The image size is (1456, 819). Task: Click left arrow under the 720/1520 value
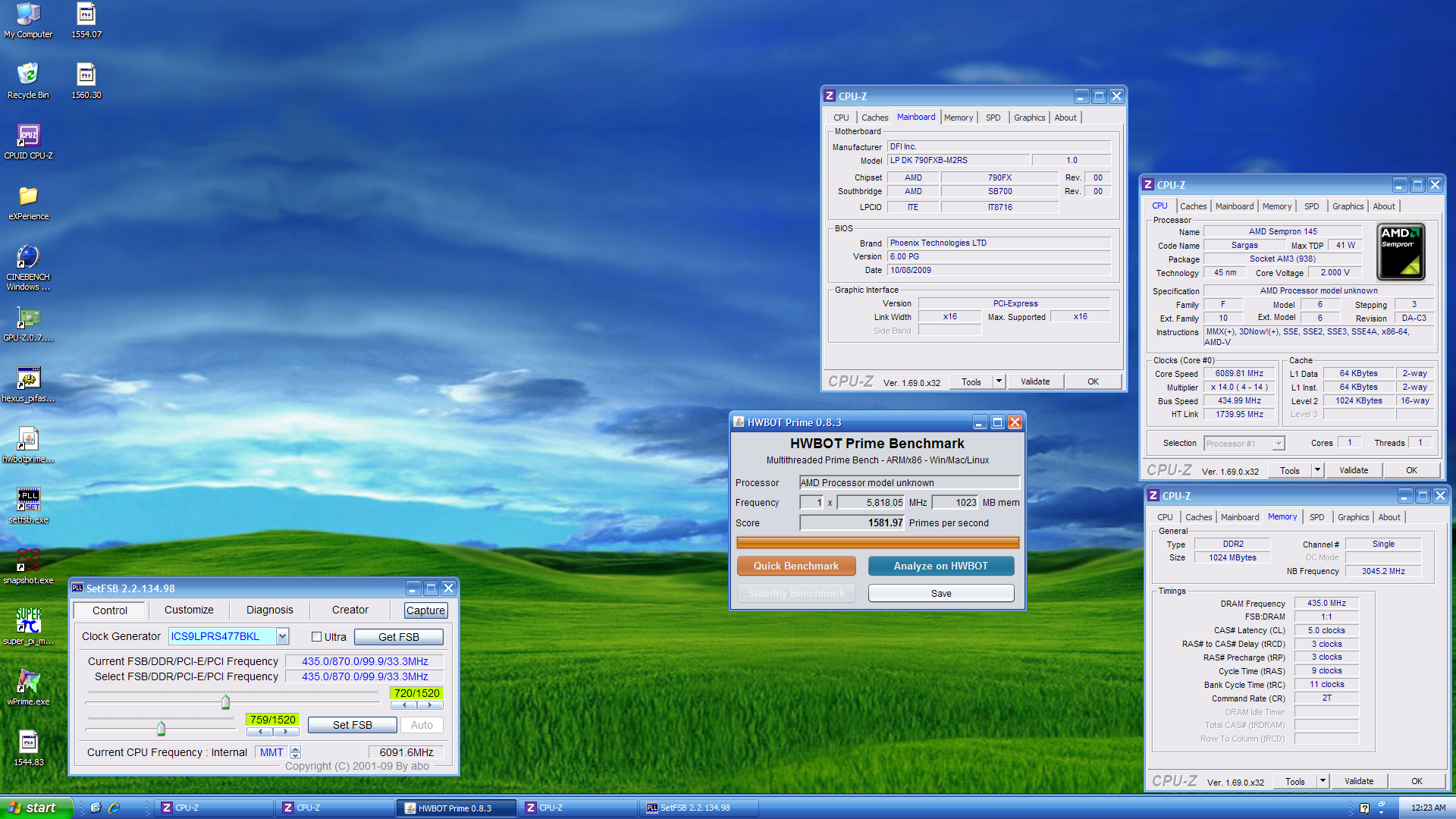pos(404,705)
